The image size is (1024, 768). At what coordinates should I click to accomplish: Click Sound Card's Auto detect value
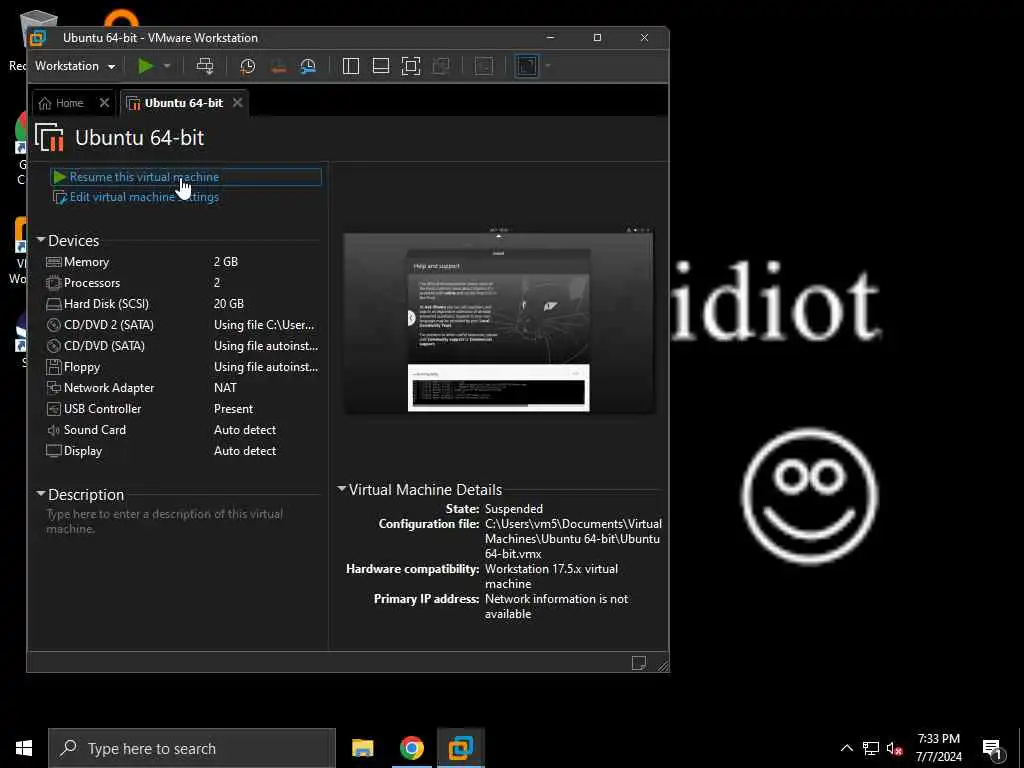pyautogui.click(x=245, y=430)
